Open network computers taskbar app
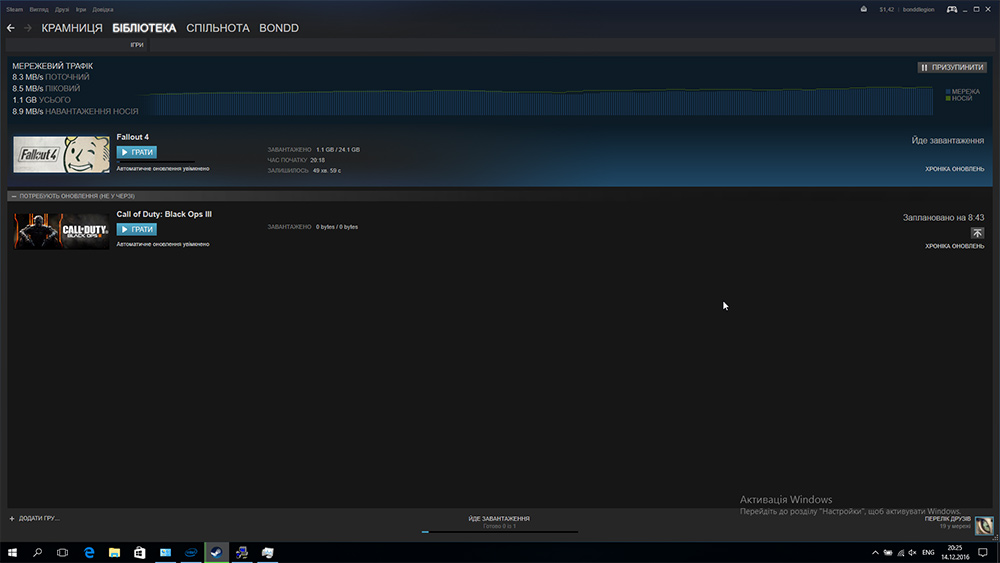 [242, 552]
